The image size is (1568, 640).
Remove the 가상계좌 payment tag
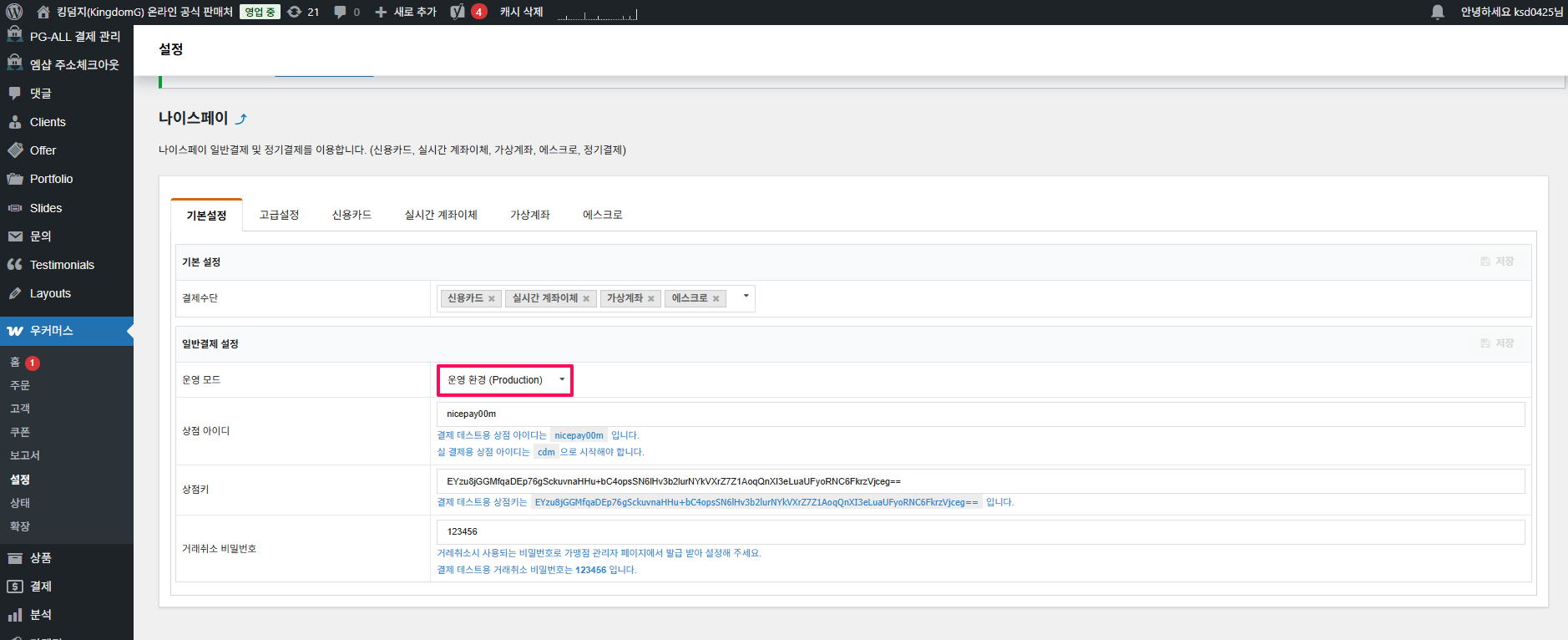[x=651, y=299]
